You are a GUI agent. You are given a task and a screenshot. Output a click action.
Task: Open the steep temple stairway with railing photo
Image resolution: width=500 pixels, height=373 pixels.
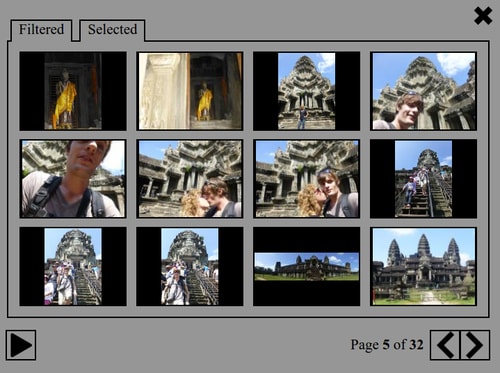(423, 179)
